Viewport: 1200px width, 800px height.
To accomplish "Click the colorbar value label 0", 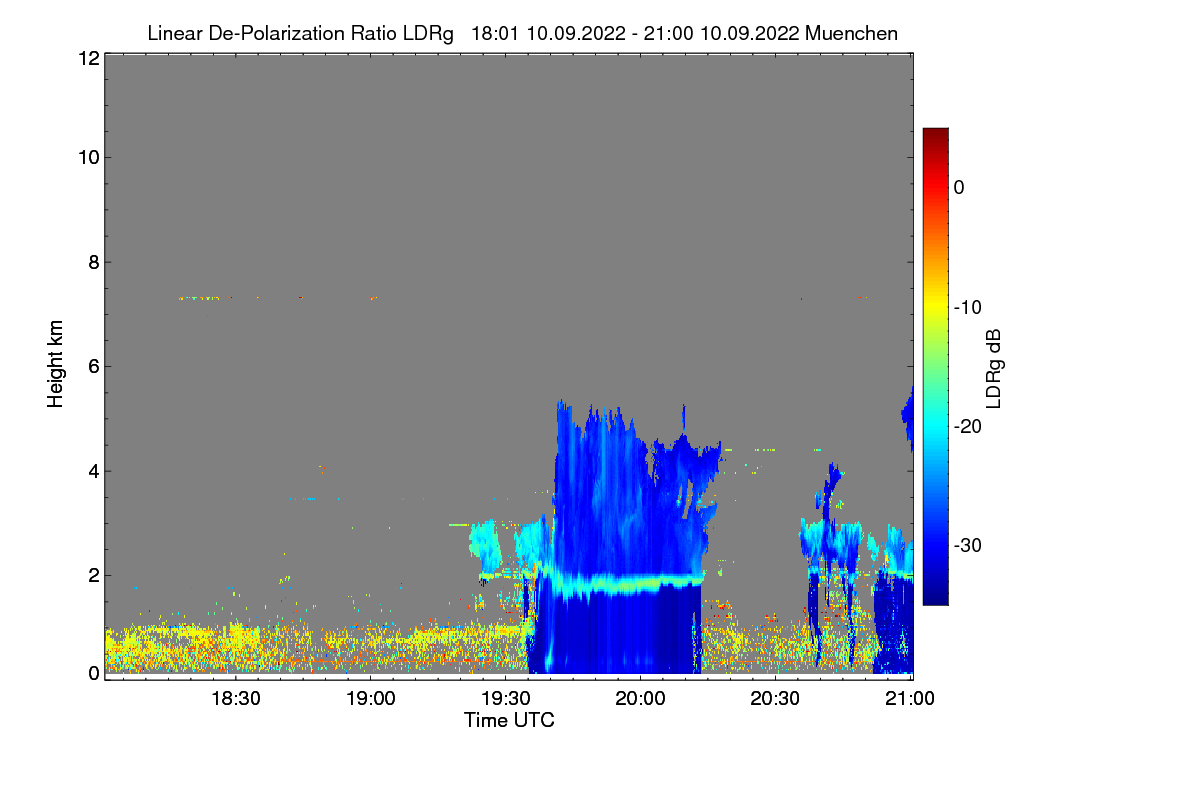I will point(959,187).
